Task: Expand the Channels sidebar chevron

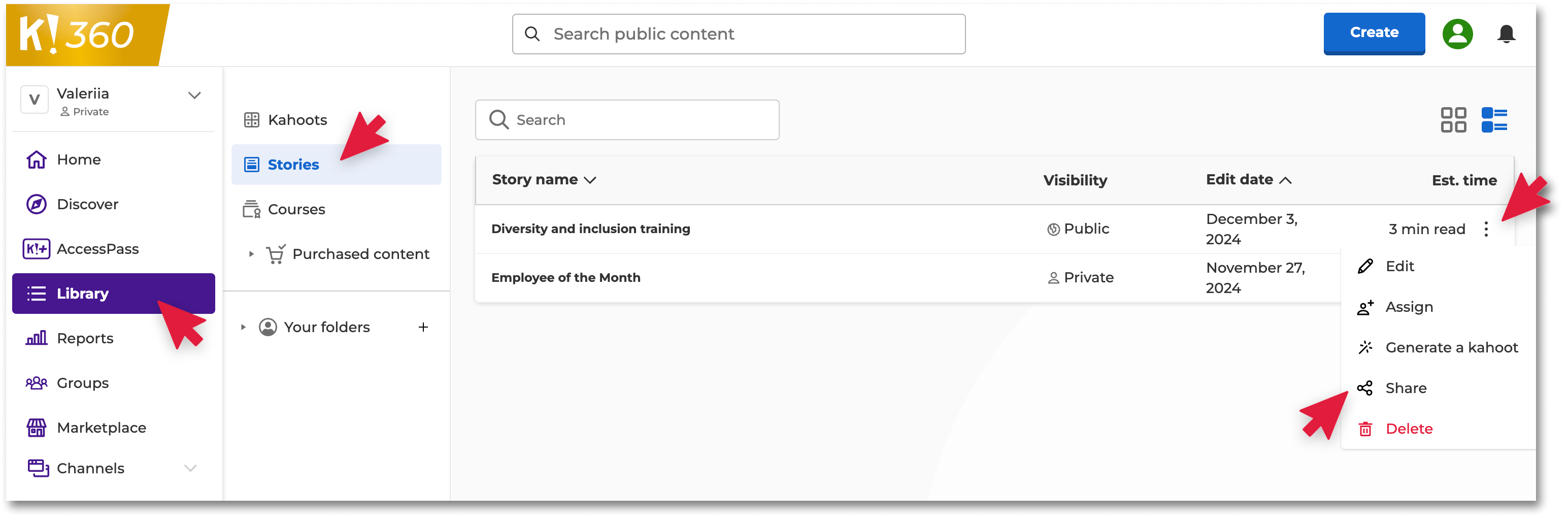Action: click(190, 468)
